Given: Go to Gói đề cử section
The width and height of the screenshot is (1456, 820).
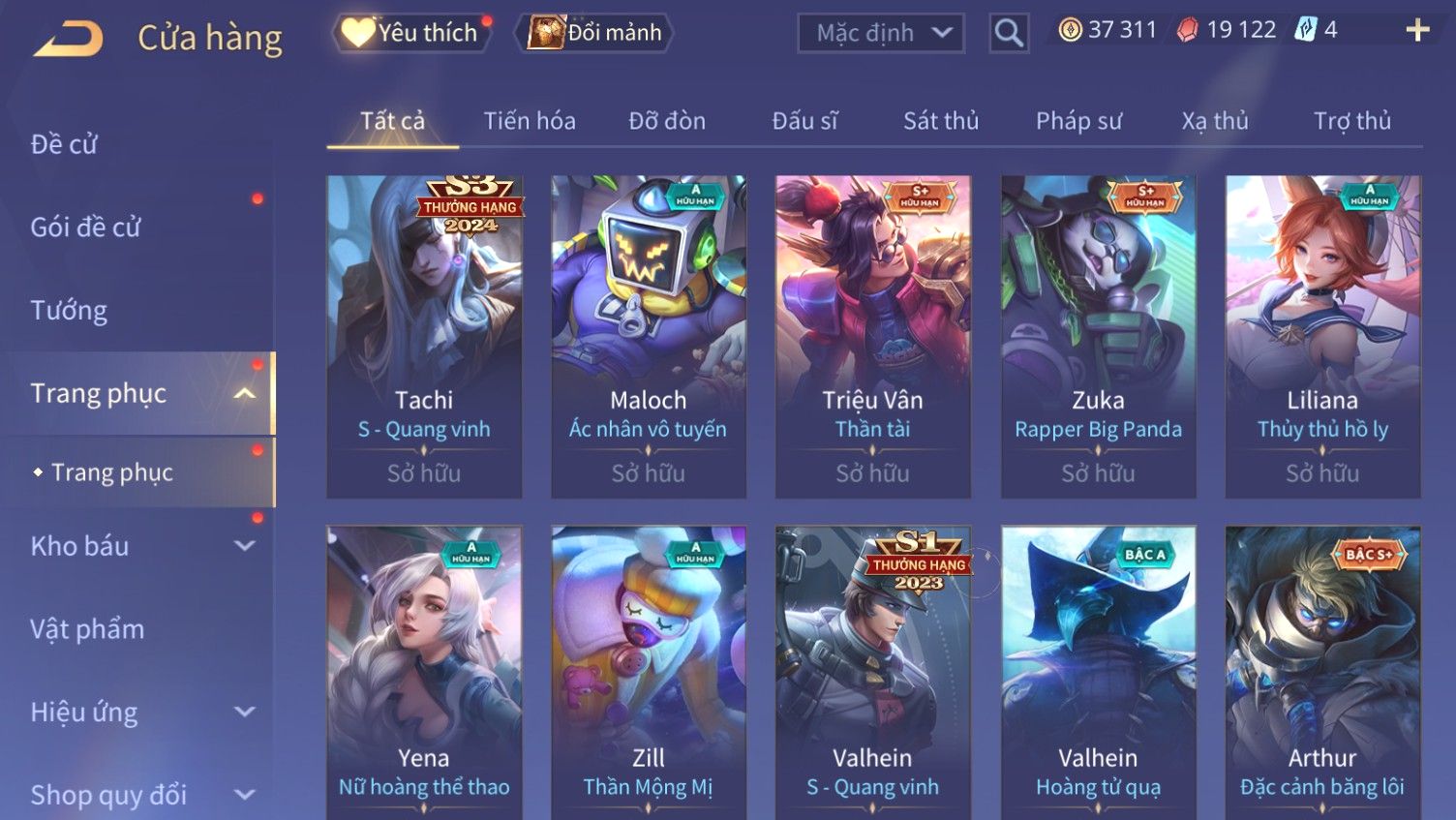Looking at the screenshot, I should click(x=85, y=228).
